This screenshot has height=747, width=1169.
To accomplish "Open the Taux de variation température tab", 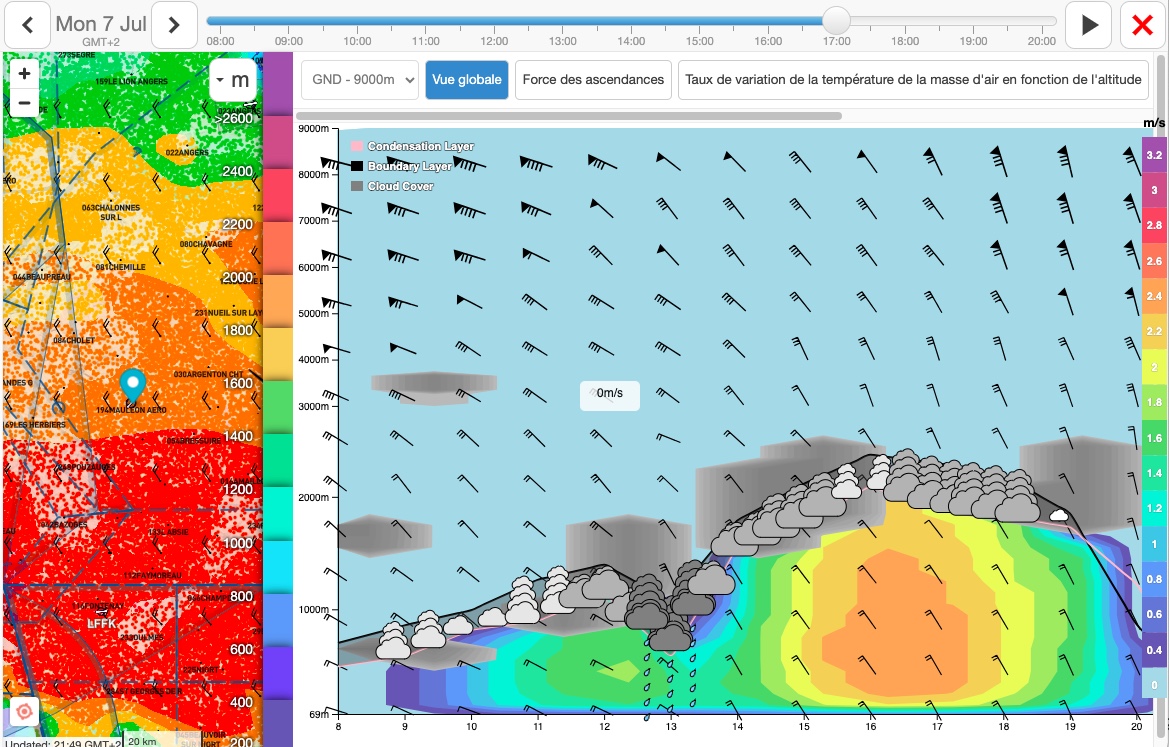I will click(912, 80).
